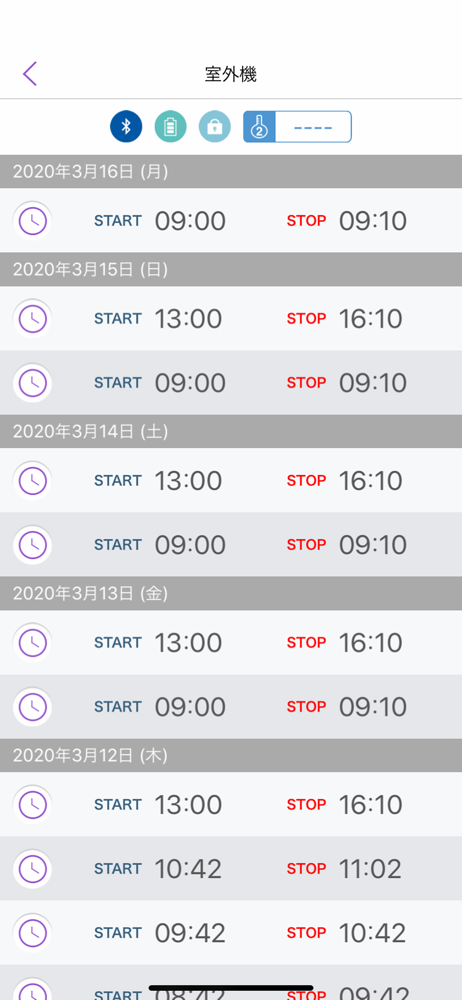
Task: Select the 室外機 page title
Action: coord(231,74)
